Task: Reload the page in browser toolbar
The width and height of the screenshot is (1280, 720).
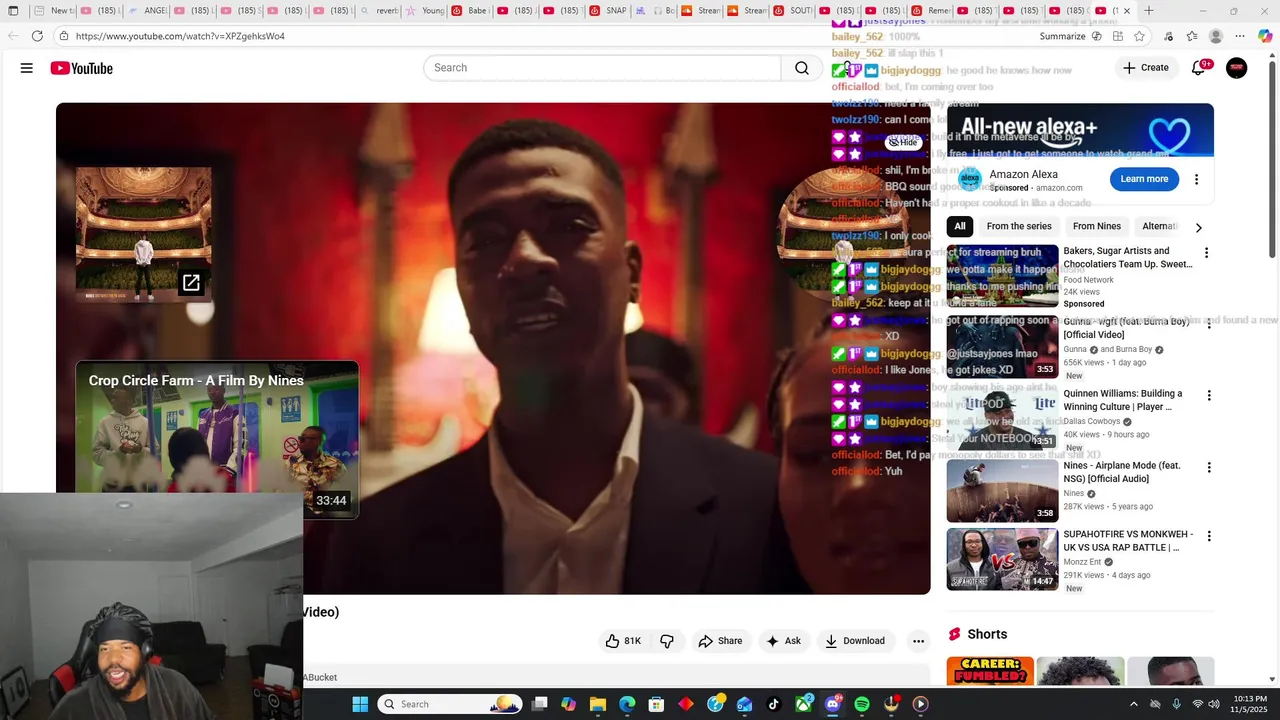Action: tap(37, 36)
